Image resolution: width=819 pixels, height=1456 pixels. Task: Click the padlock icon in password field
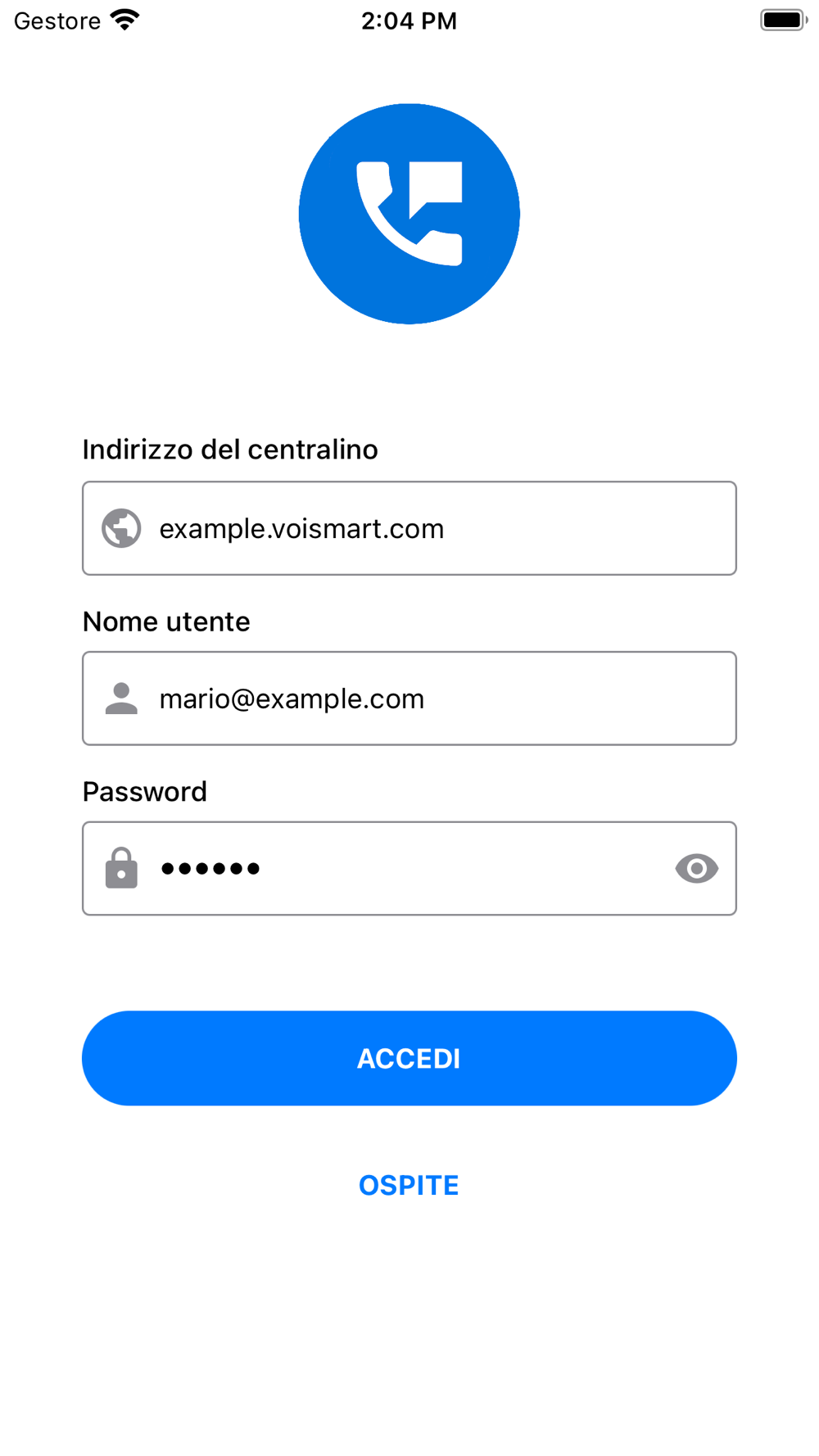121,868
